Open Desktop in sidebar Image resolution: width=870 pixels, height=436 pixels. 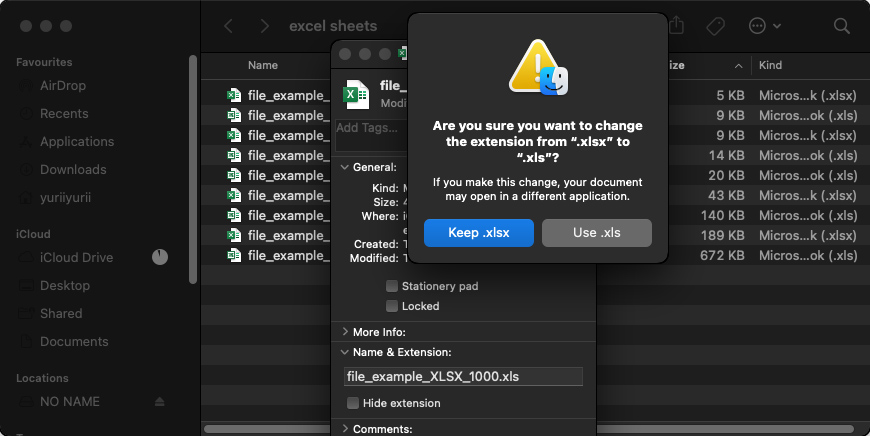64,286
